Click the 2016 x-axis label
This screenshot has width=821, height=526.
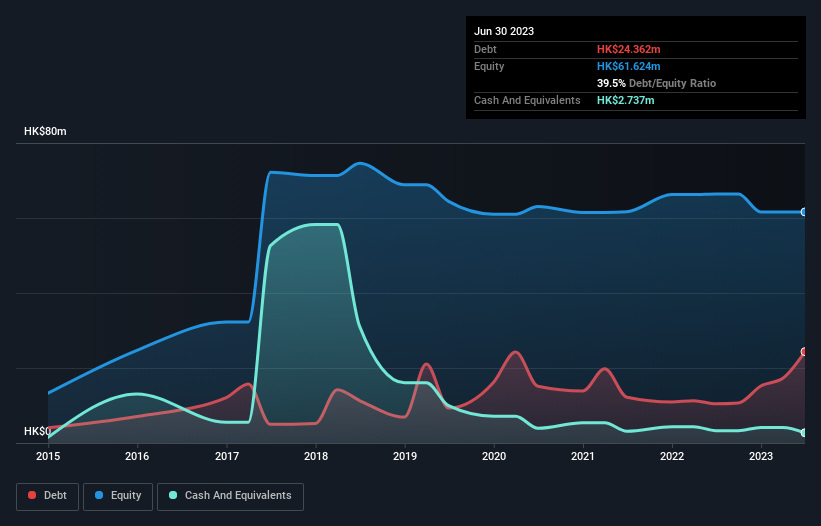click(137, 456)
